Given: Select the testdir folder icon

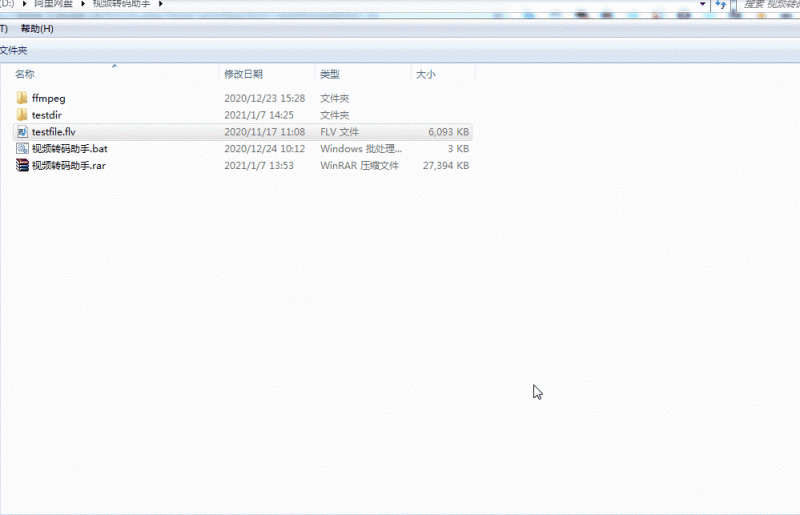Looking at the screenshot, I should (x=23, y=115).
